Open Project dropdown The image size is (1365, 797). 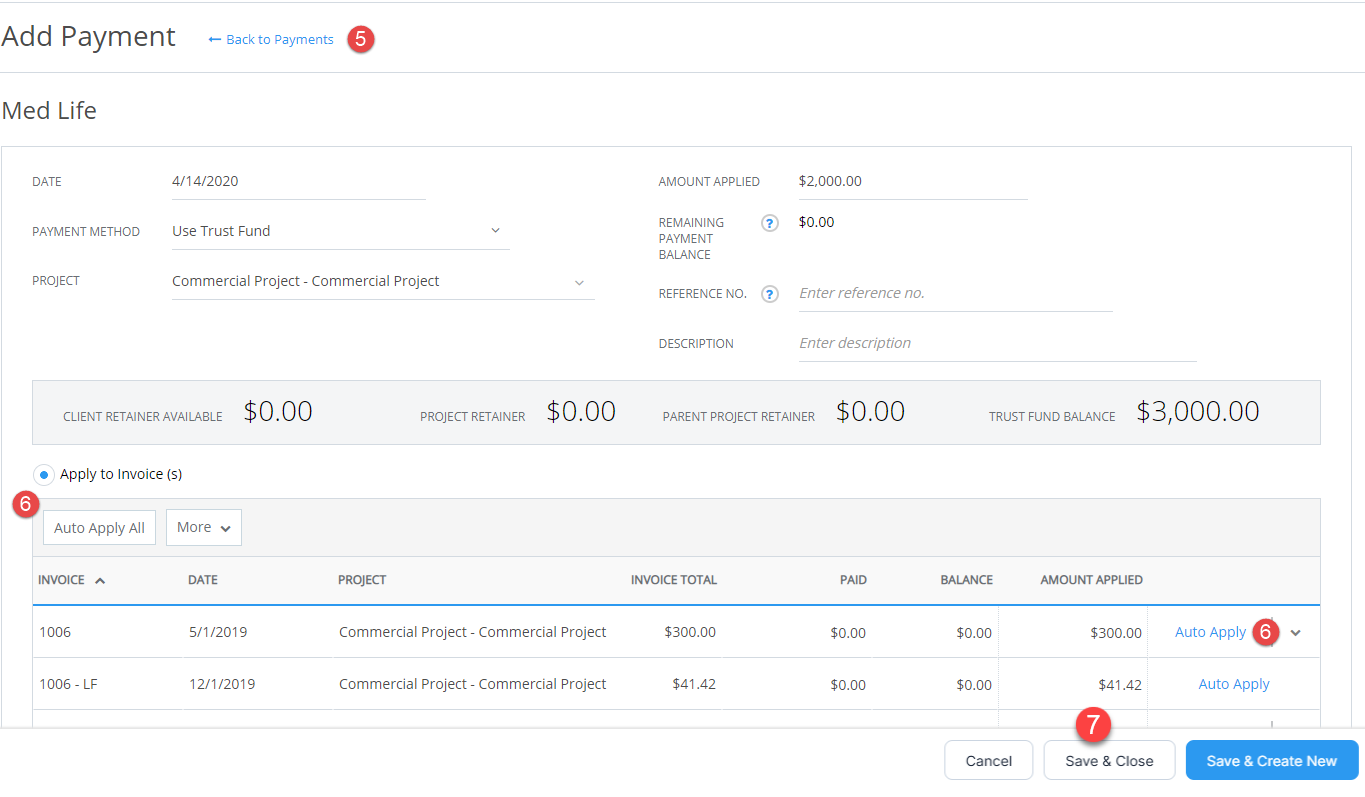(x=383, y=282)
